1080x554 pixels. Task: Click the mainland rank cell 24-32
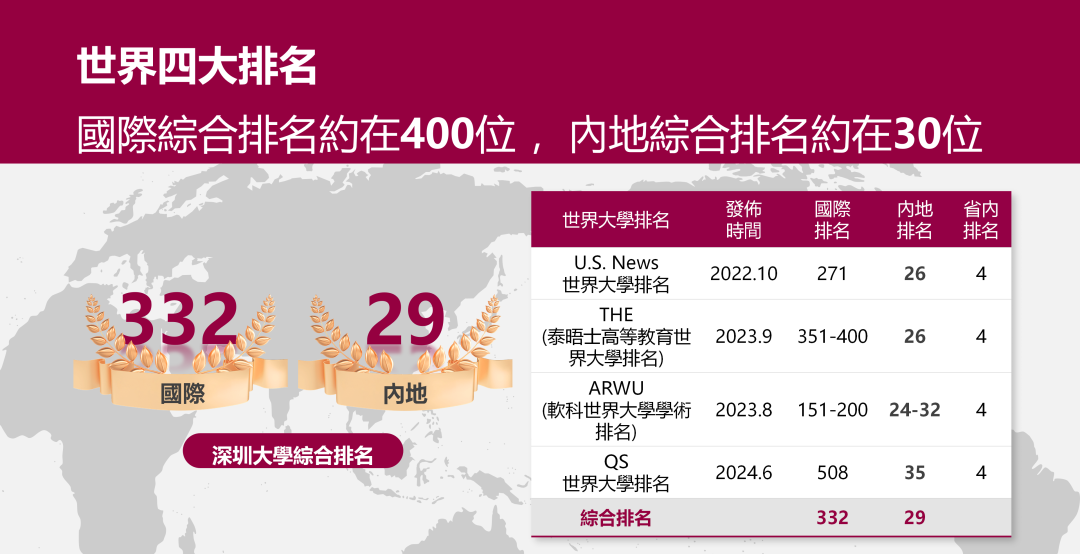[914, 410]
